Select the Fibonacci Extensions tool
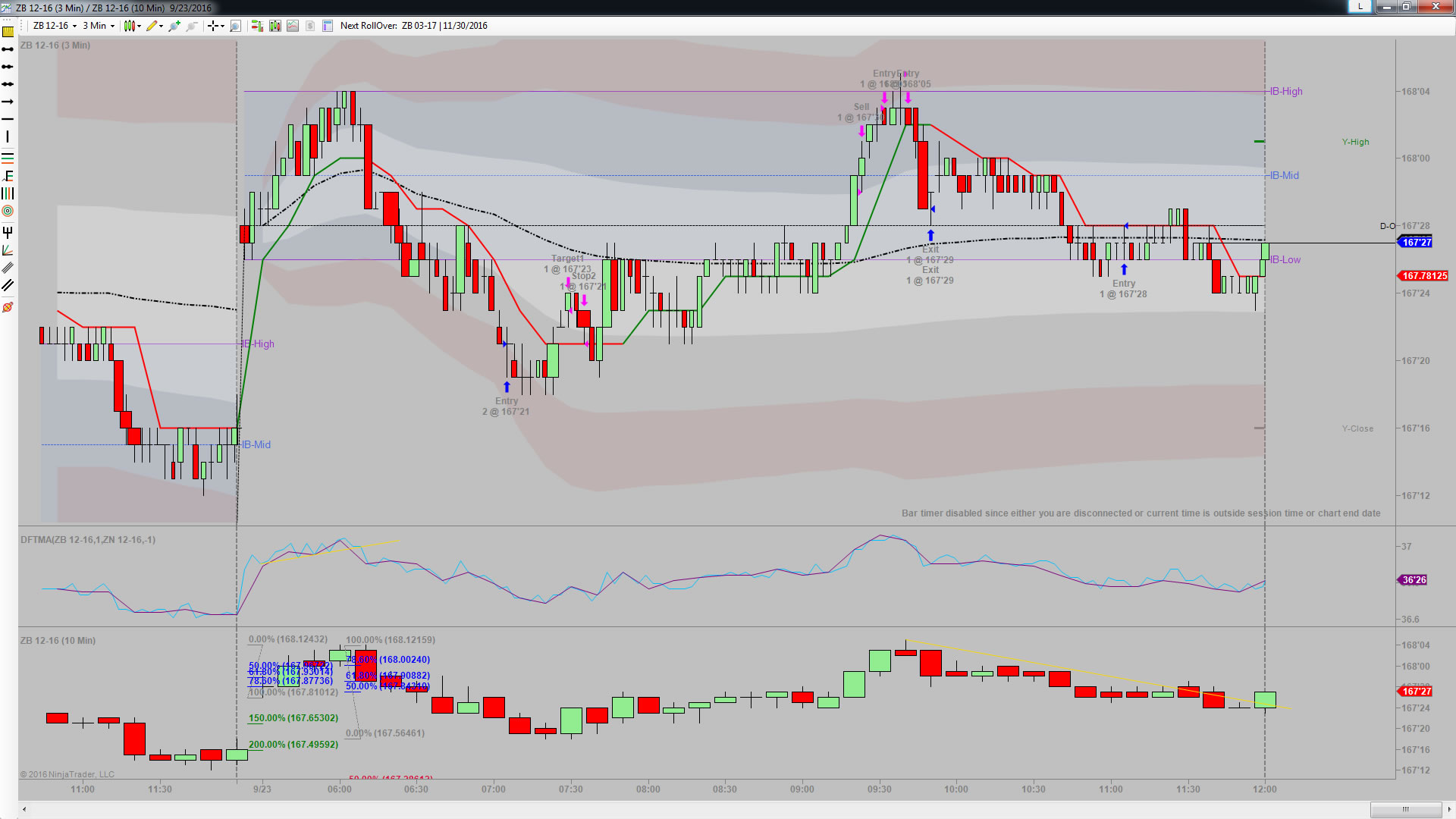This screenshot has width=1456, height=819. click(x=8, y=176)
